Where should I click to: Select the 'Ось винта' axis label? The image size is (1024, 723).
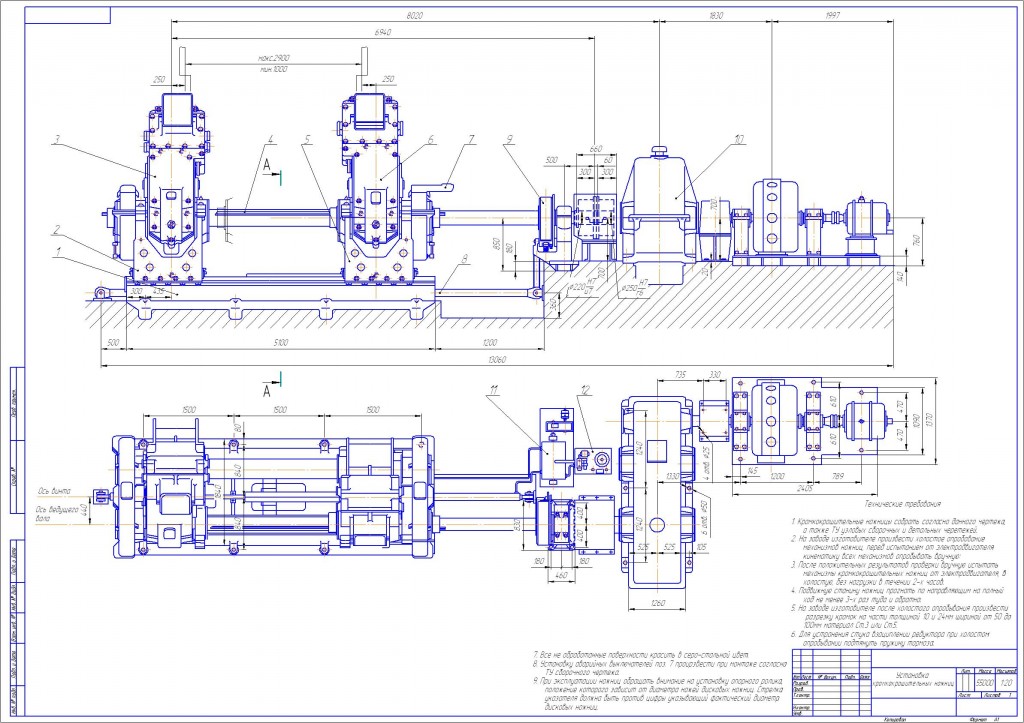(55, 490)
